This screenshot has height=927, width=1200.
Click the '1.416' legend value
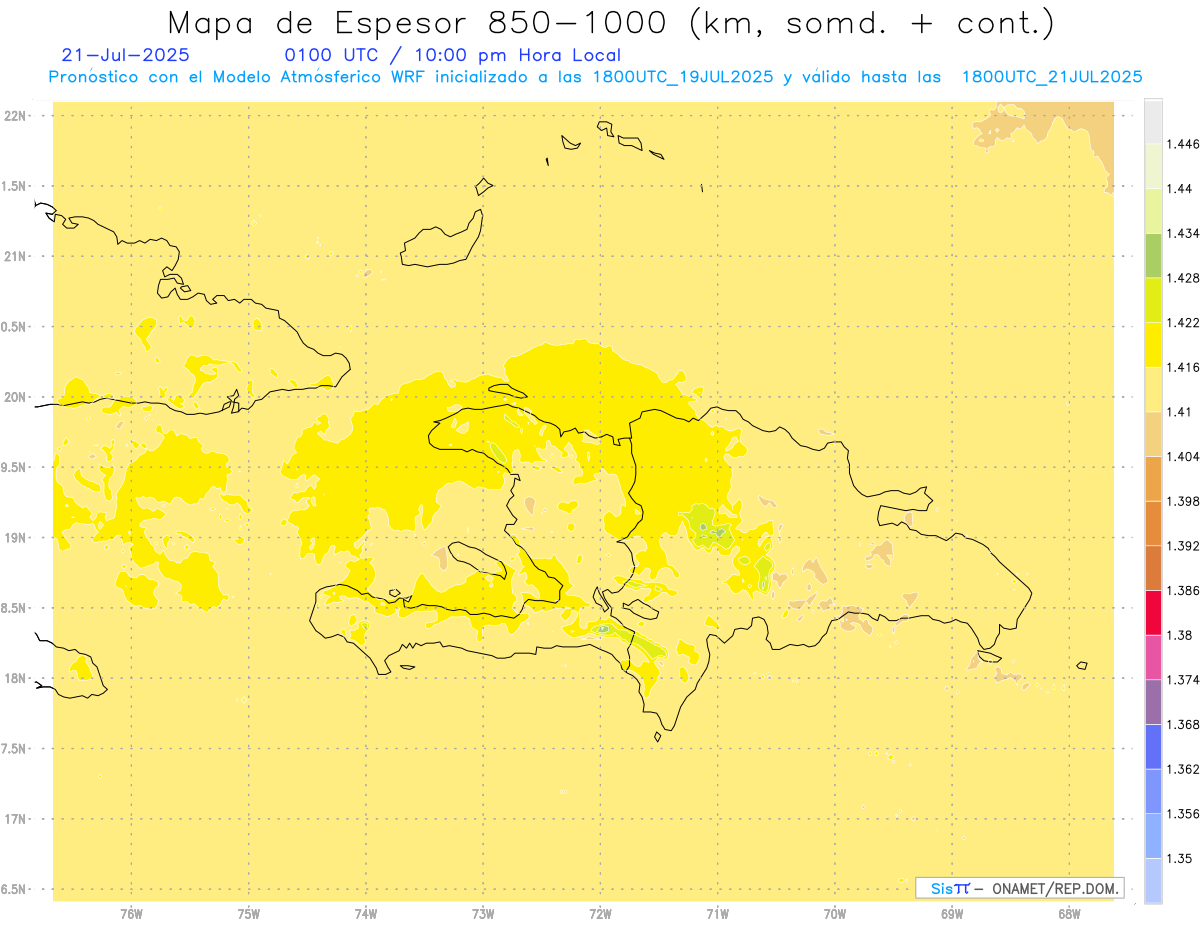[1183, 367]
